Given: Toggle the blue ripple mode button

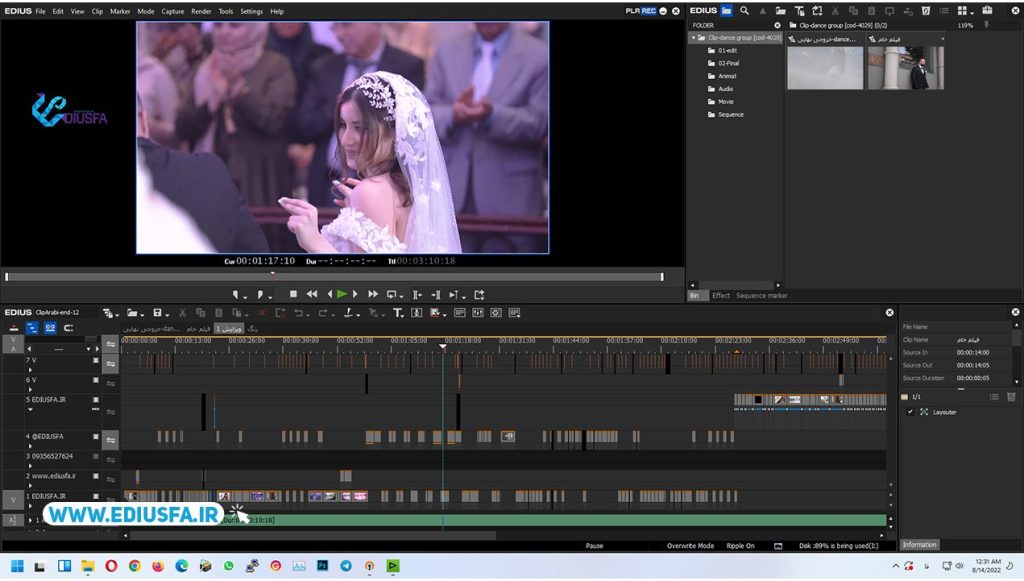Looking at the screenshot, I should tap(32, 328).
